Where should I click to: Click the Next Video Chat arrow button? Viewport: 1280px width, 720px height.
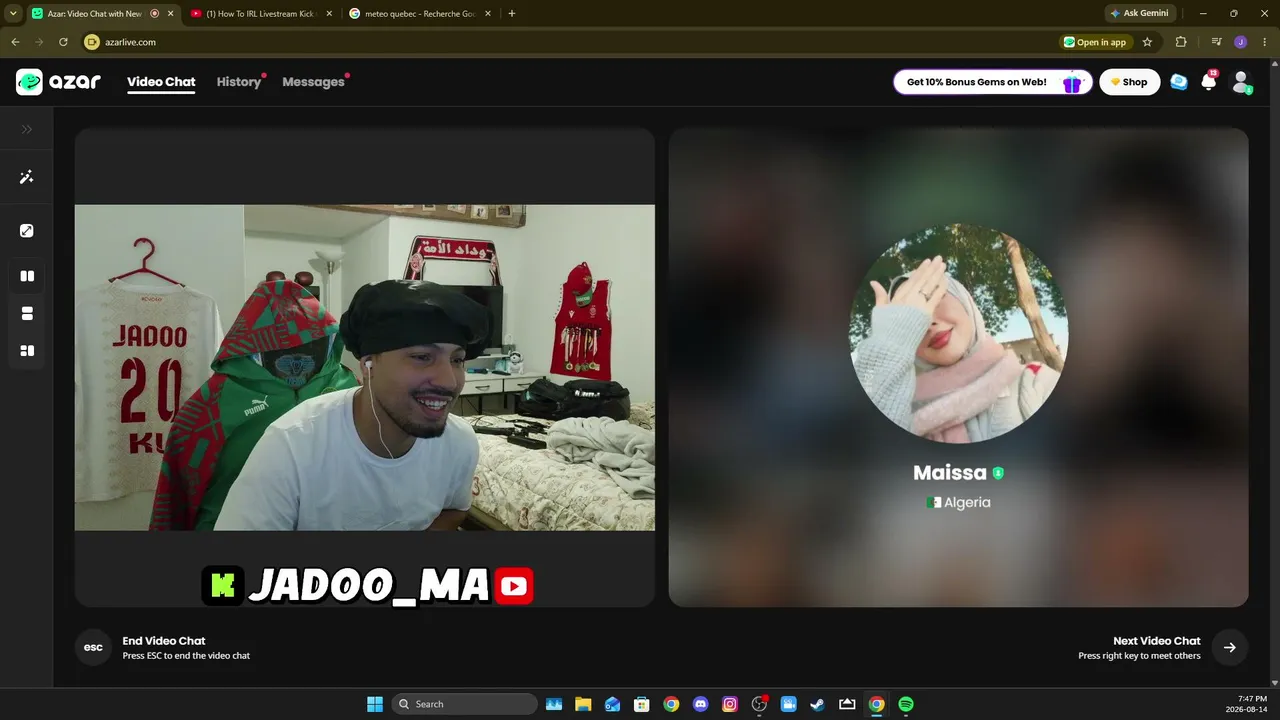[x=1230, y=647]
